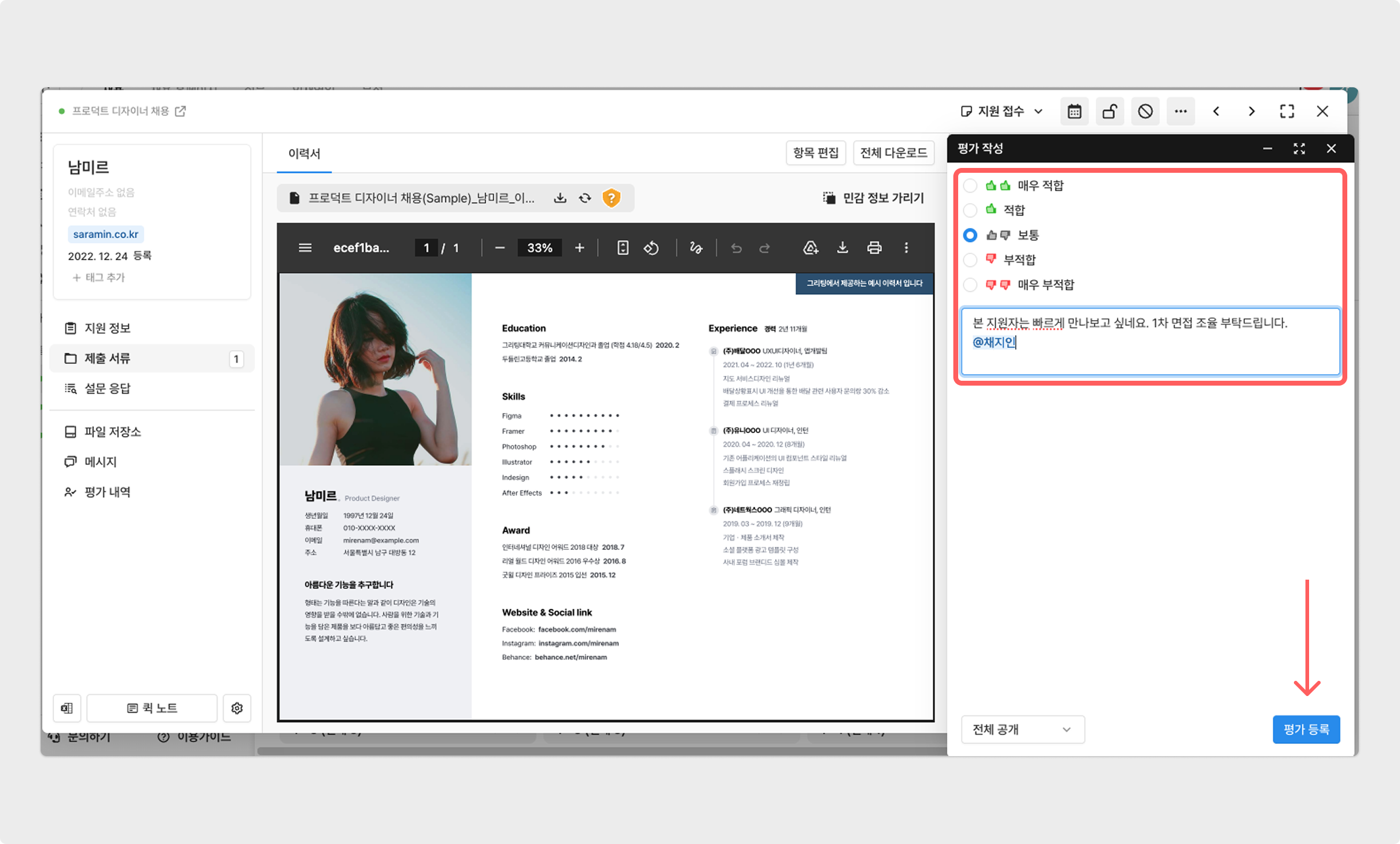Click the Excel export icon at bottom left

pos(67,708)
